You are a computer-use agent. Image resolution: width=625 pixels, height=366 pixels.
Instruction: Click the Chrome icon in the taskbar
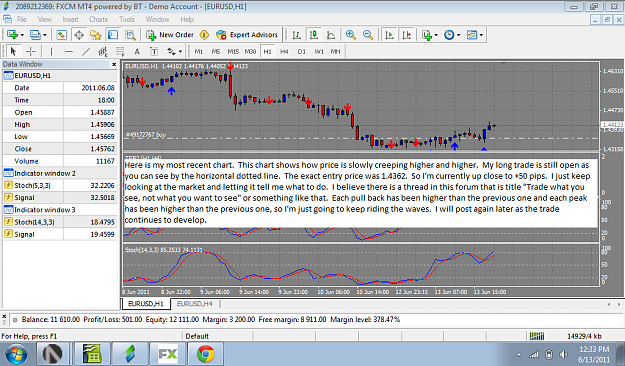point(206,354)
